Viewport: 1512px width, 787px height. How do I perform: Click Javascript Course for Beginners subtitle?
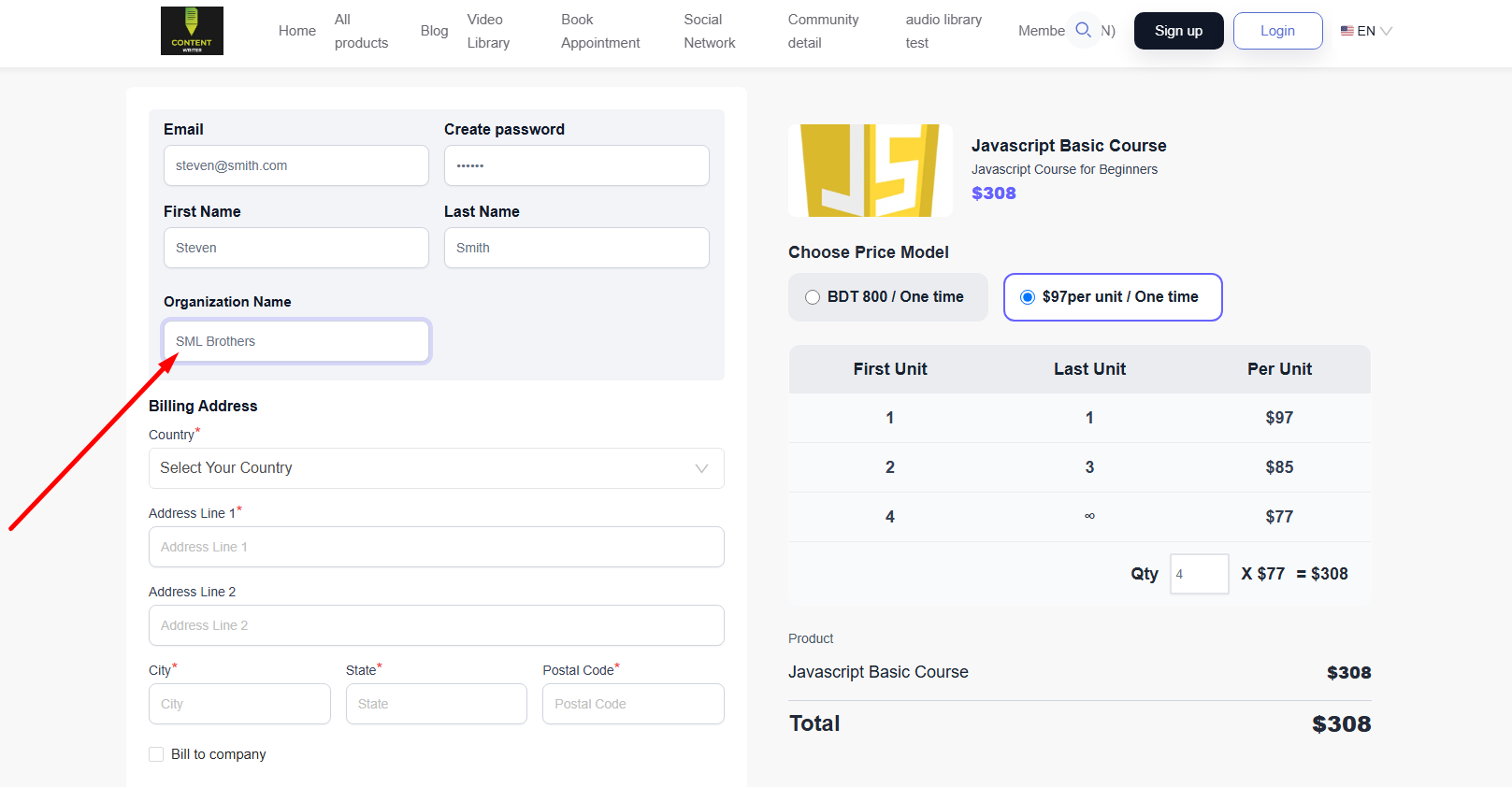1064,169
